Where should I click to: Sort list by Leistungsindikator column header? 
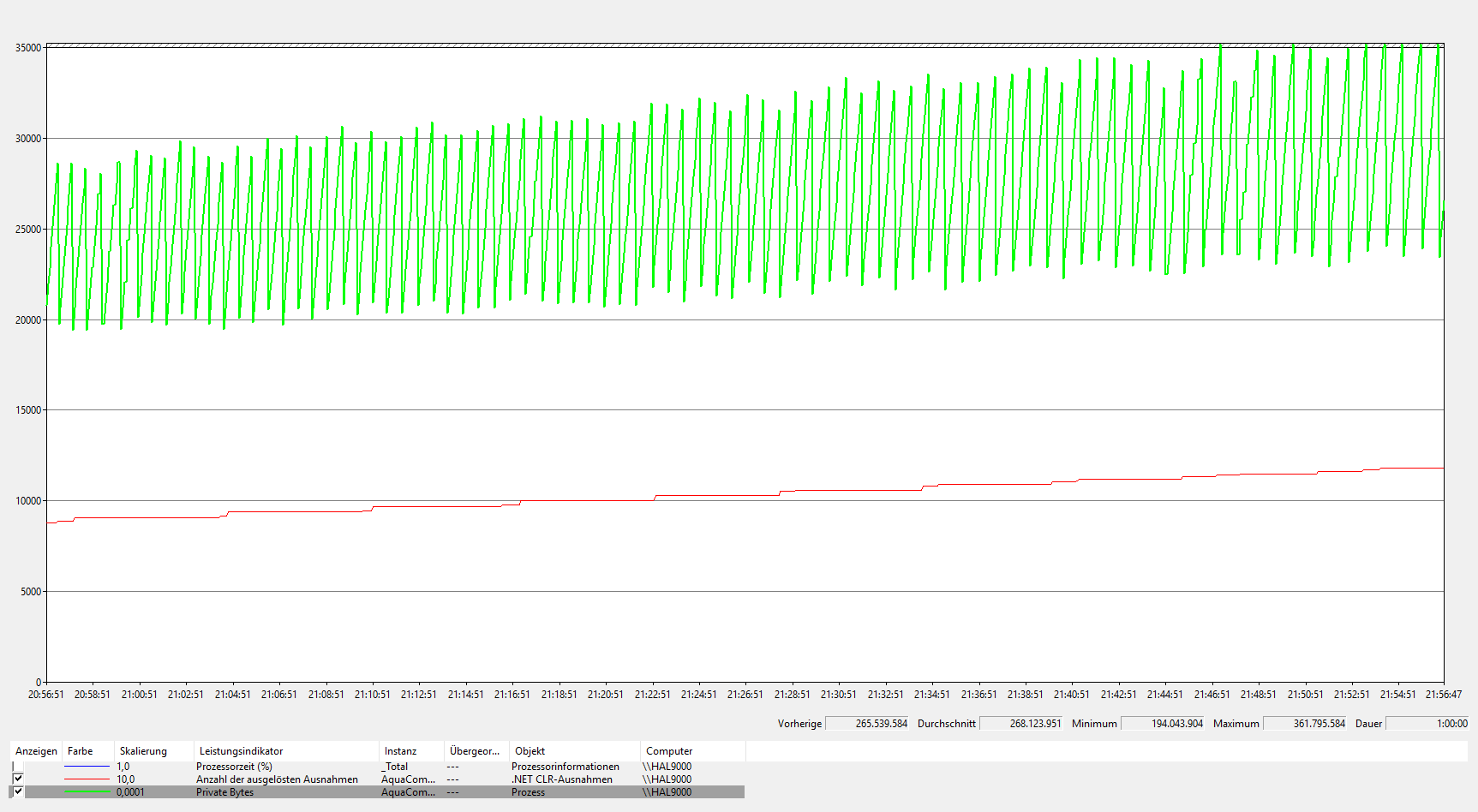click(x=241, y=751)
